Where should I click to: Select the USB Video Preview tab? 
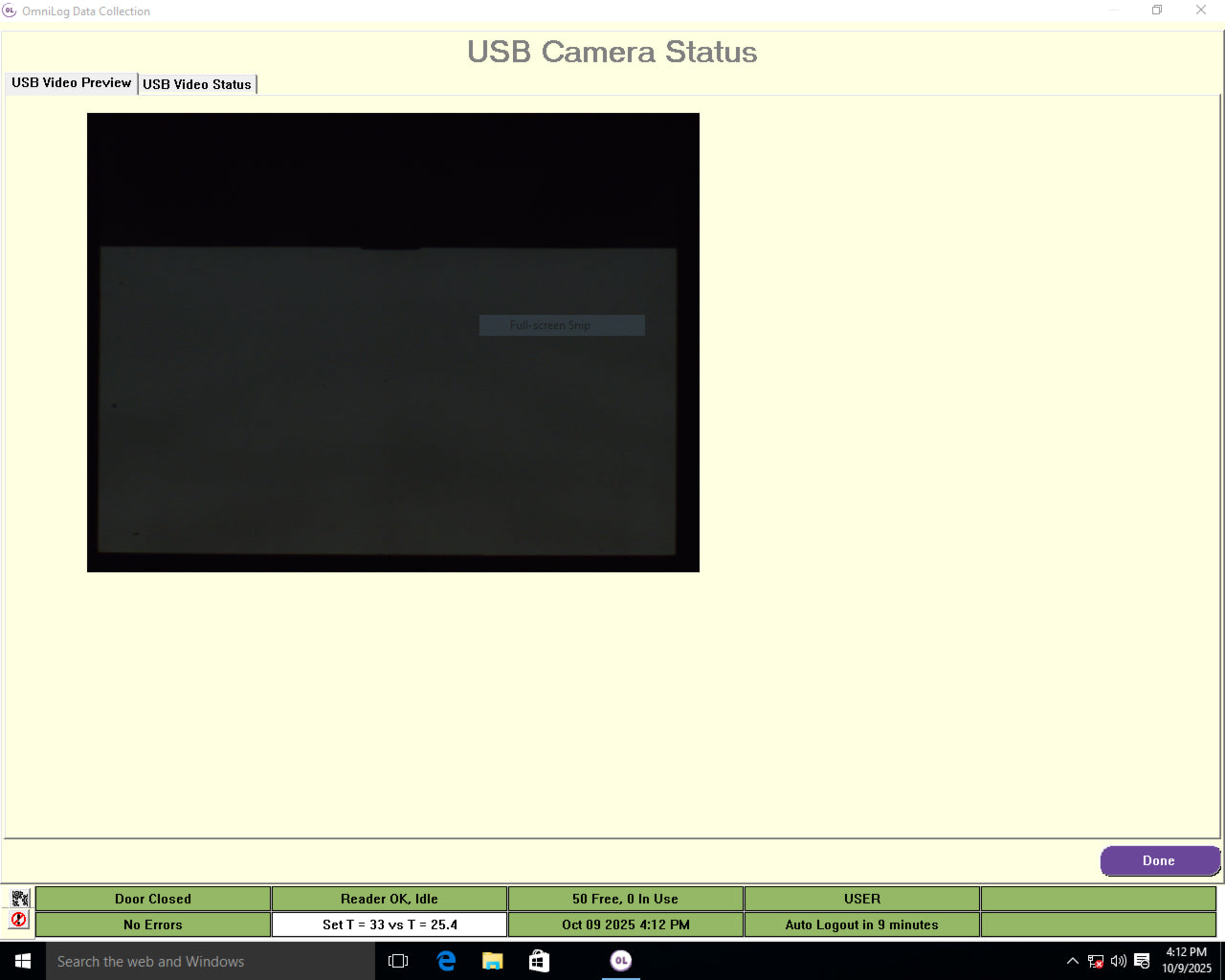pyautogui.click(x=71, y=83)
